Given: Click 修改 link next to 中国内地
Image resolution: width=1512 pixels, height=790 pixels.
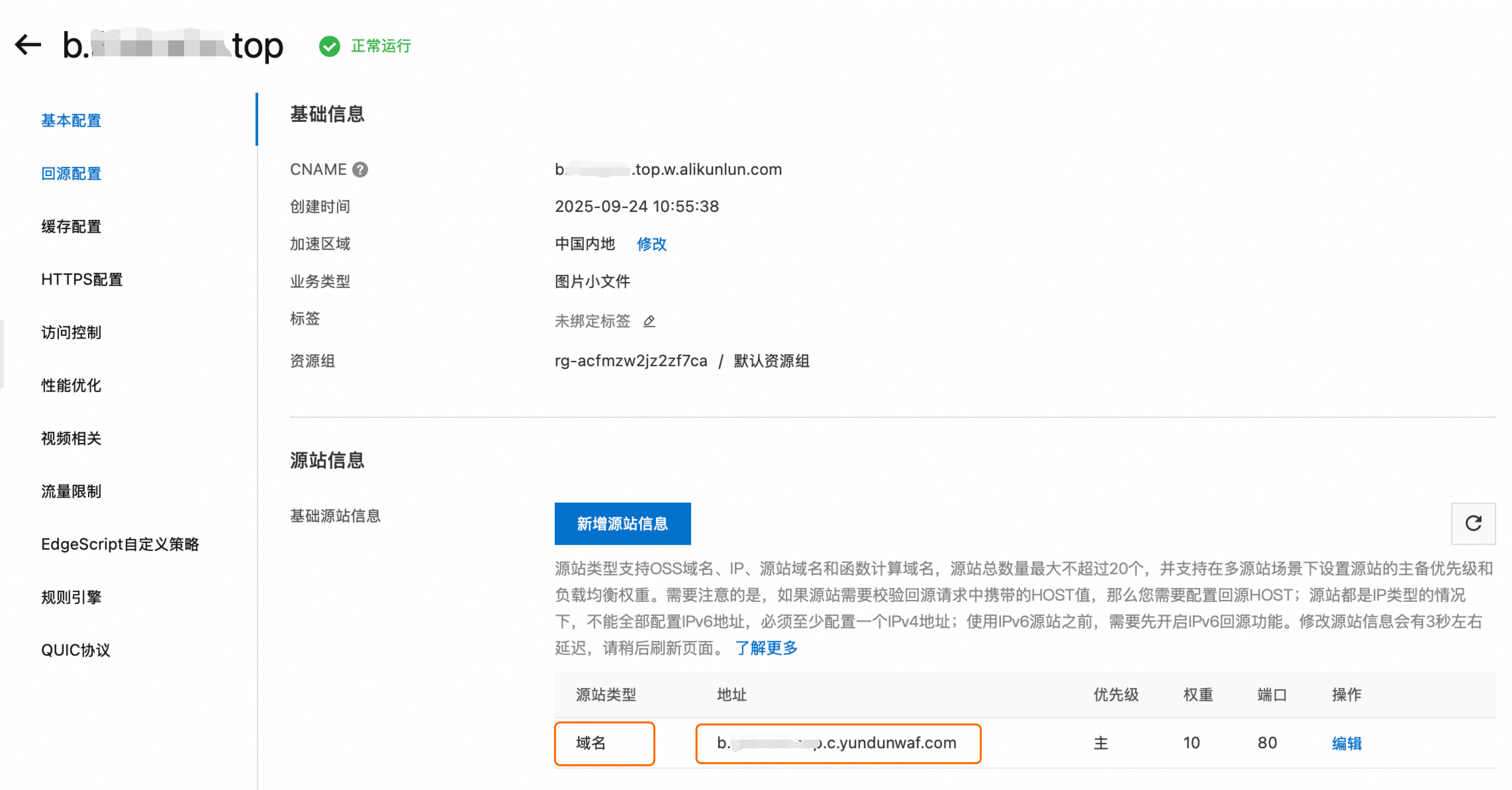Looking at the screenshot, I should (651, 244).
